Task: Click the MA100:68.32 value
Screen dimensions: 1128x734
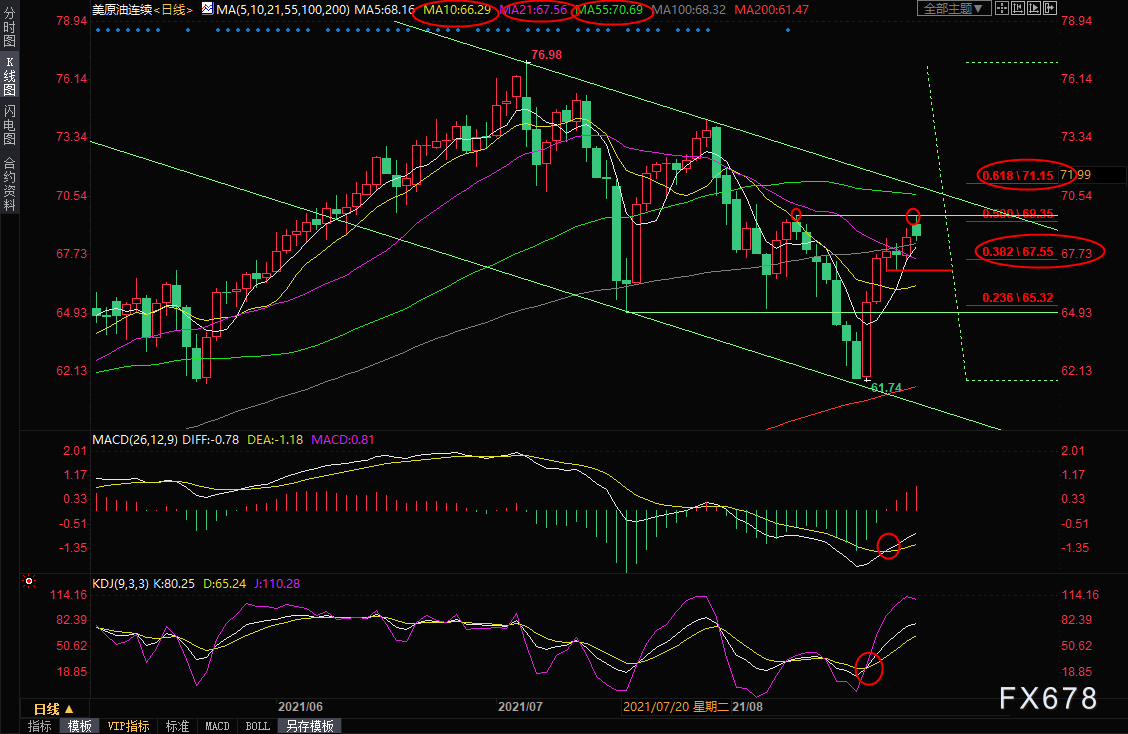Action: pos(689,10)
